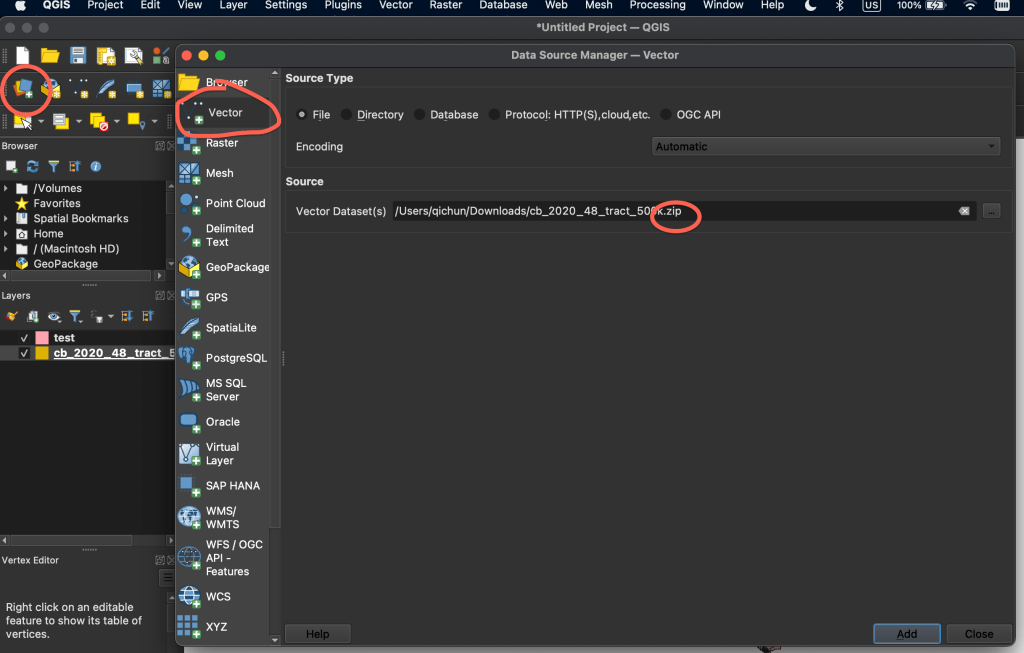Open the Processing menu in menu bar

[x=657, y=6]
